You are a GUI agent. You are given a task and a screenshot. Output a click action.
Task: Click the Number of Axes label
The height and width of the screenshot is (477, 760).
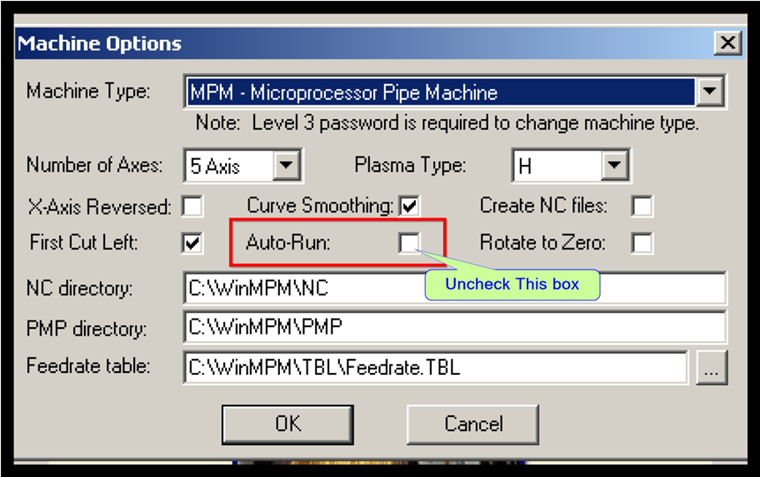click(x=95, y=165)
